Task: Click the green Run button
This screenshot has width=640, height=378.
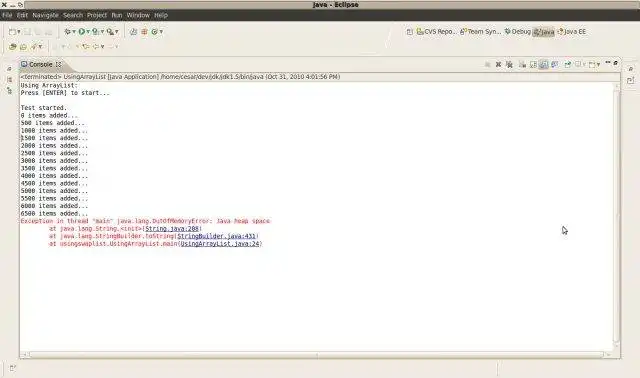Action: tap(82, 31)
